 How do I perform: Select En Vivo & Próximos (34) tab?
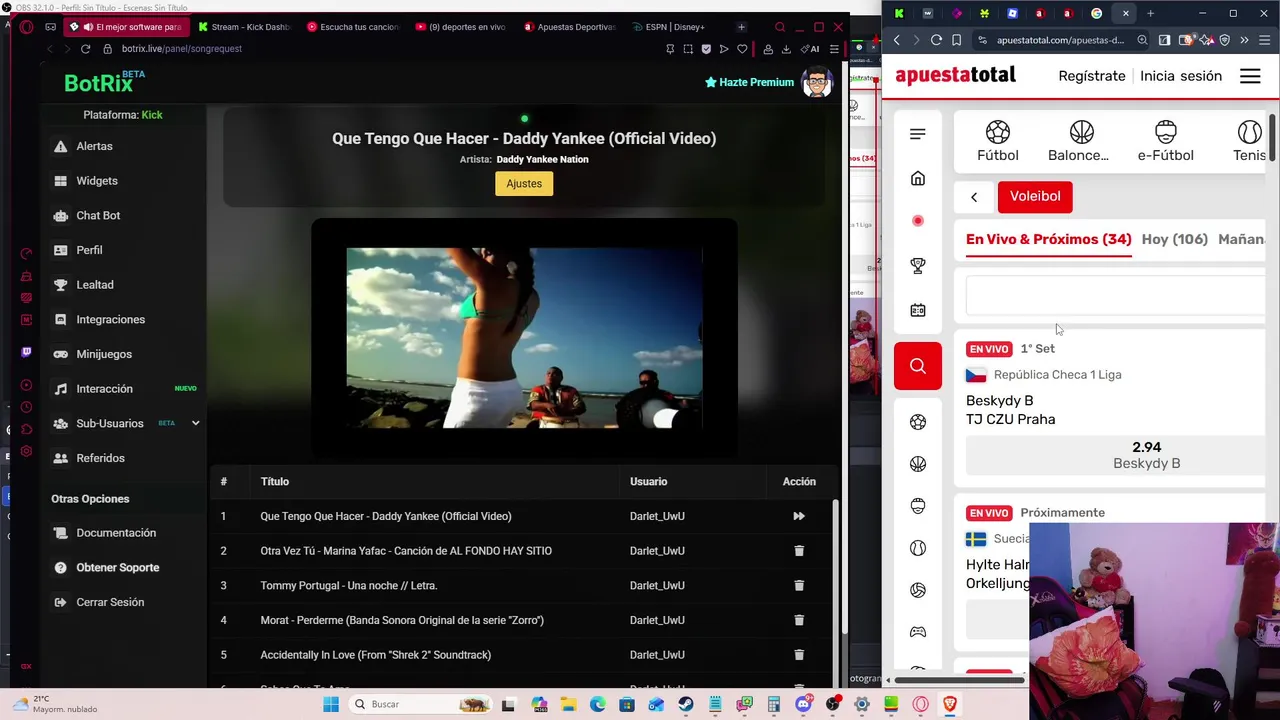[1049, 240]
